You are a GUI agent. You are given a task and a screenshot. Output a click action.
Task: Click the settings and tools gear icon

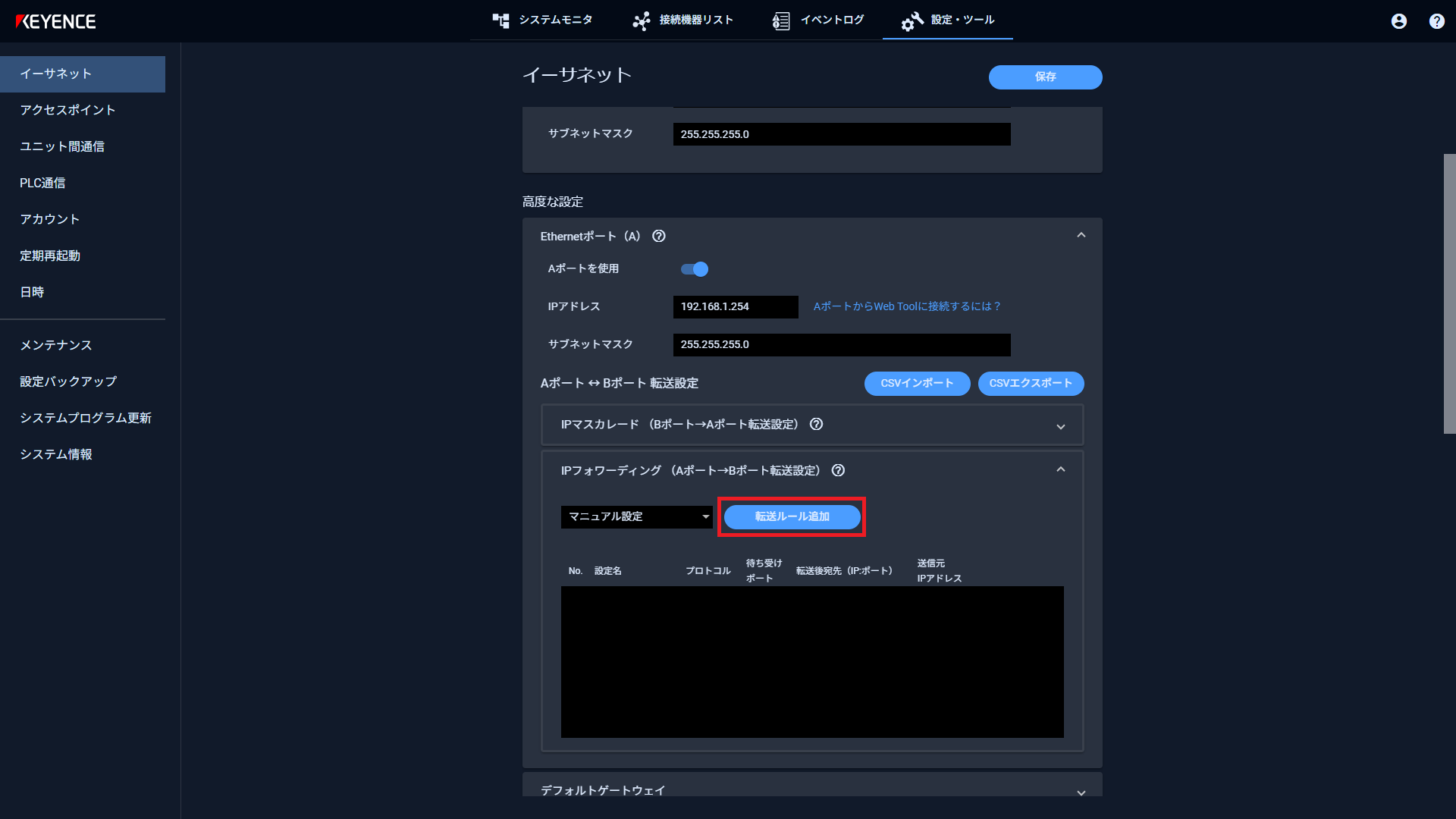(912, 20)
